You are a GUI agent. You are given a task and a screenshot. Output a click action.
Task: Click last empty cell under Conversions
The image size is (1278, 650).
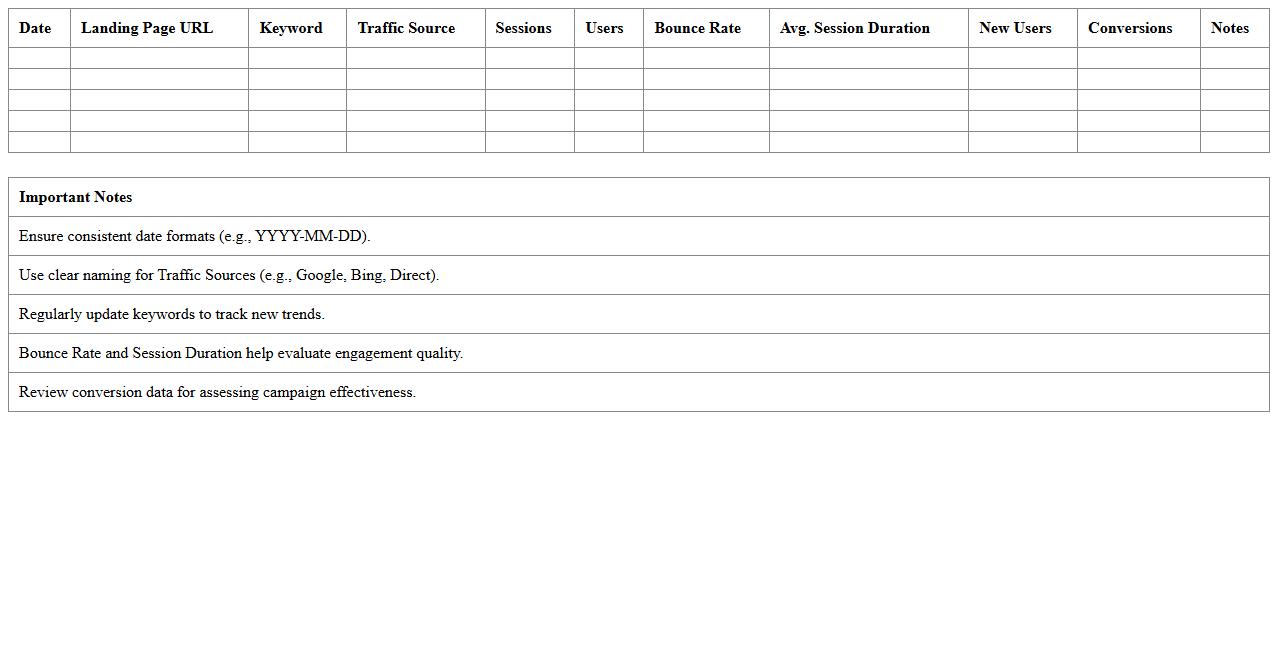click(x=1138, y=142)
